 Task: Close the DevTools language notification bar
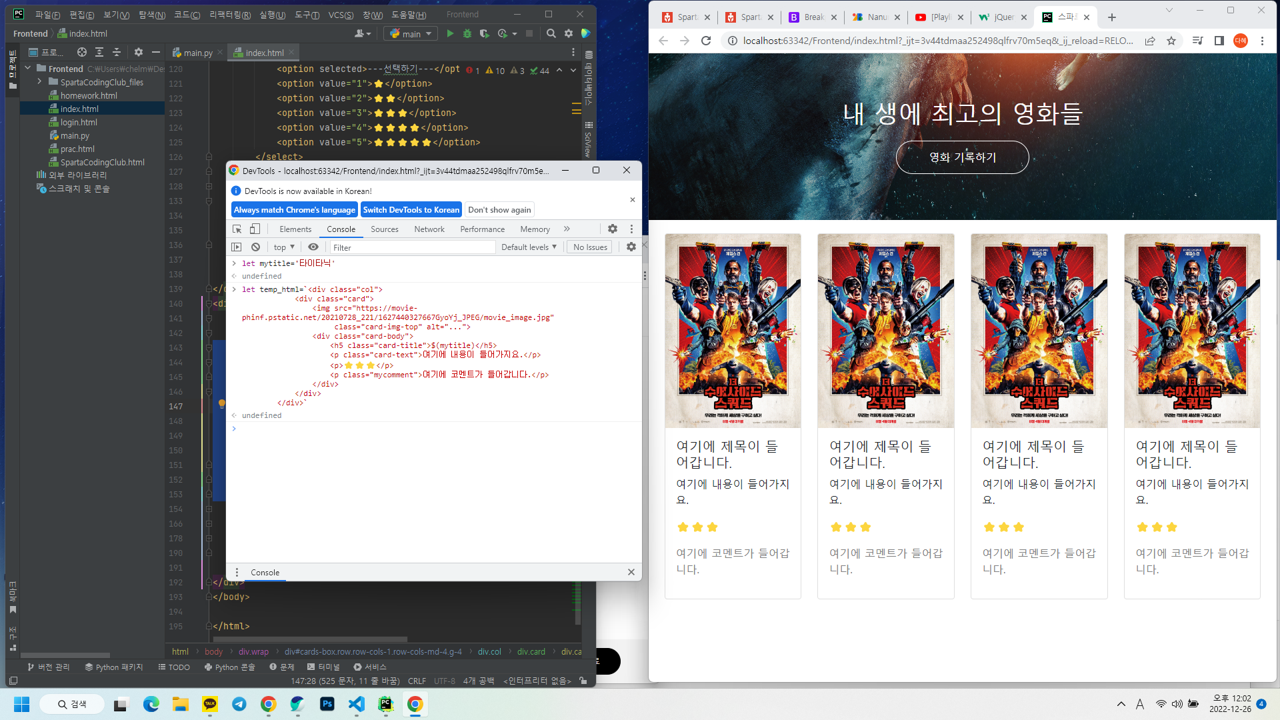(632, 199)
